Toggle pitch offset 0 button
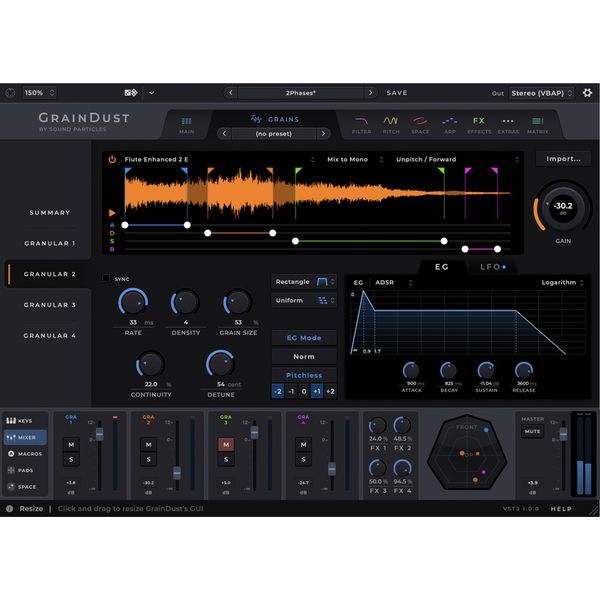 click(x=304, y=391)
